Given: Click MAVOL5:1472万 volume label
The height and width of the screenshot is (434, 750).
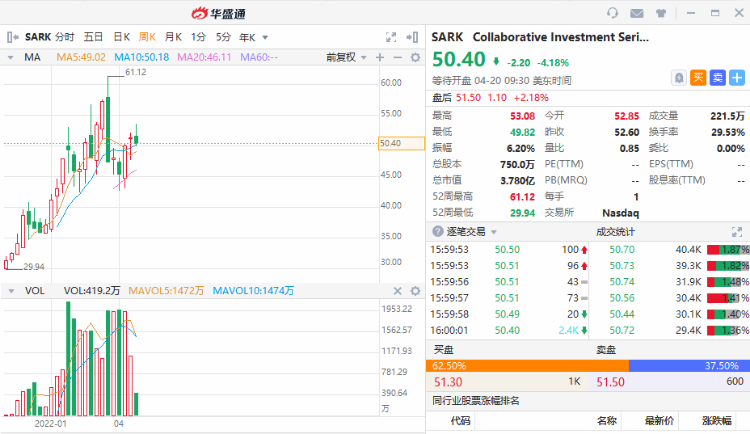Looking at the screenshot, I should (166, 291).
